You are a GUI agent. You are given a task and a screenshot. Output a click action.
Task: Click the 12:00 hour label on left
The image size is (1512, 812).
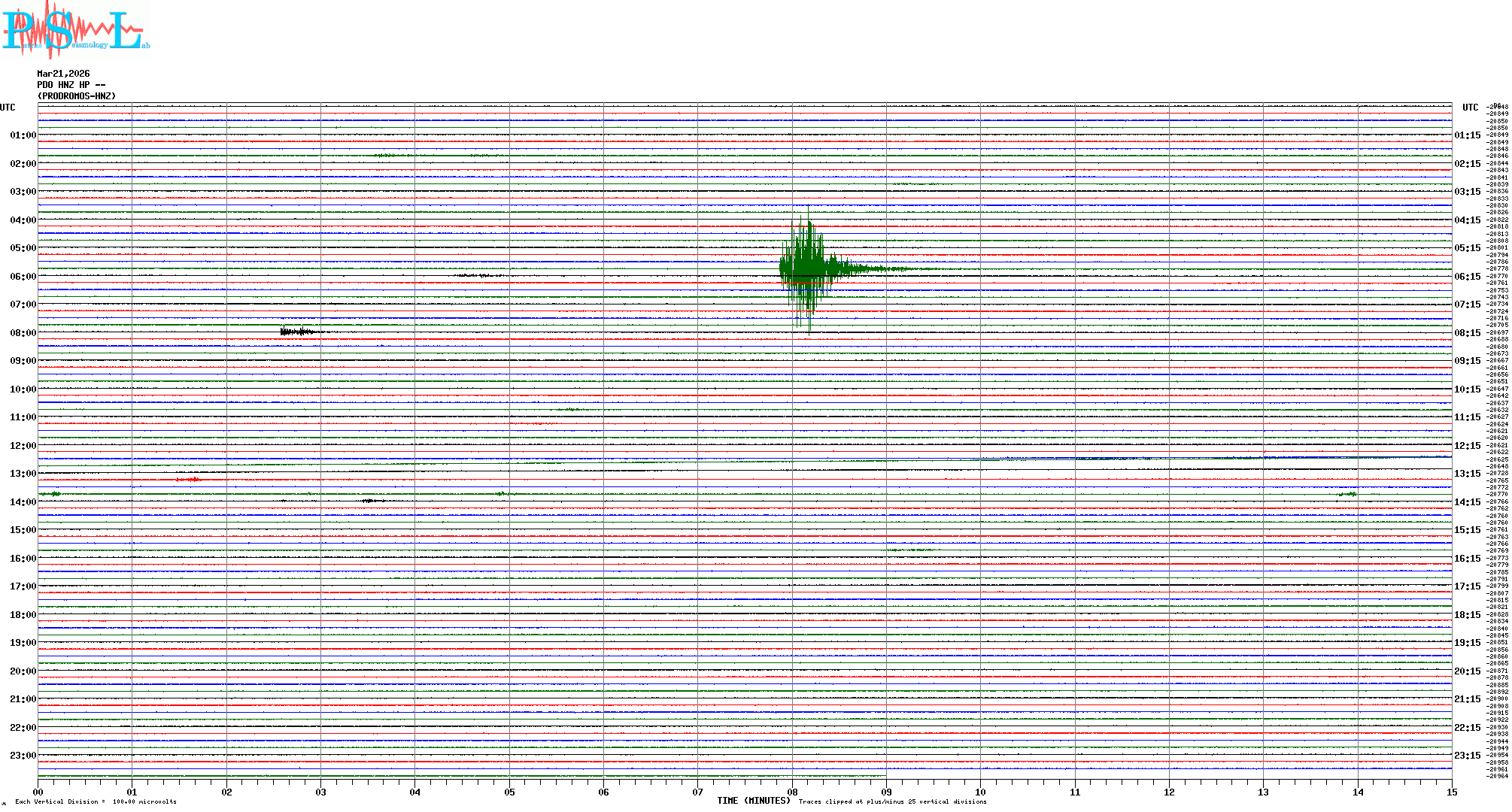click(23, 446)
